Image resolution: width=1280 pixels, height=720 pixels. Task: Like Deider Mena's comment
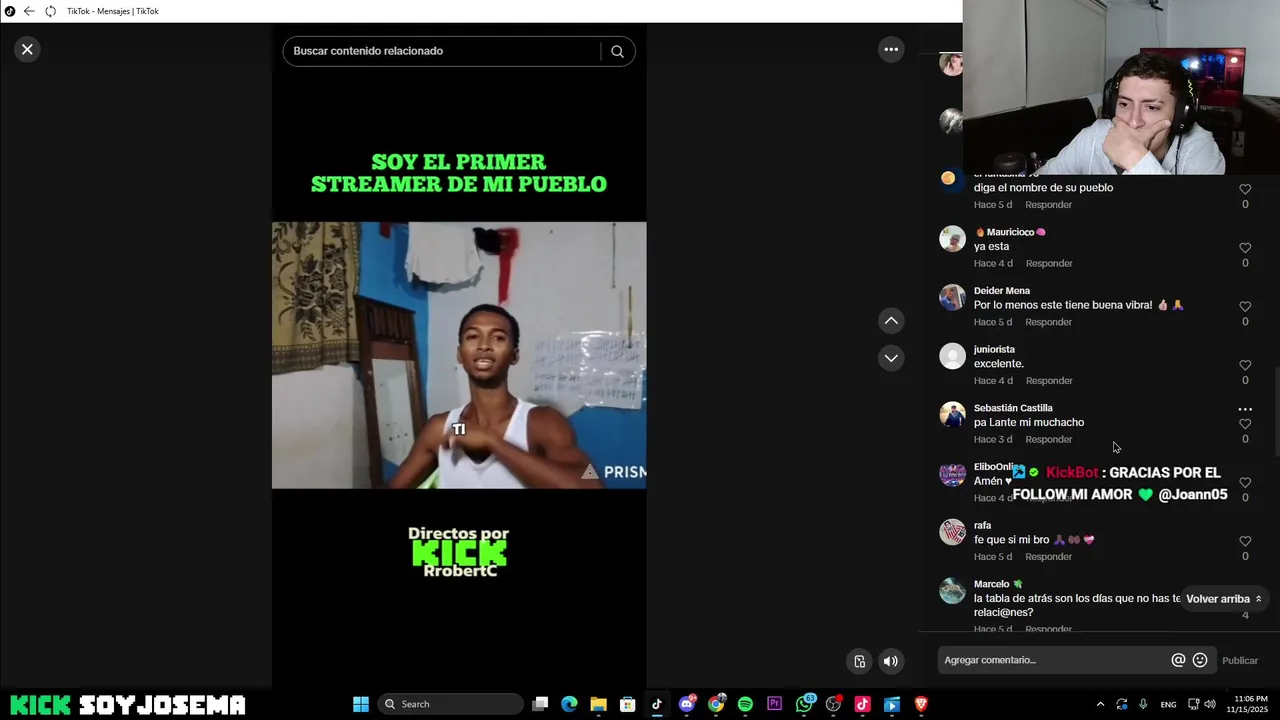pos(1245,307)
